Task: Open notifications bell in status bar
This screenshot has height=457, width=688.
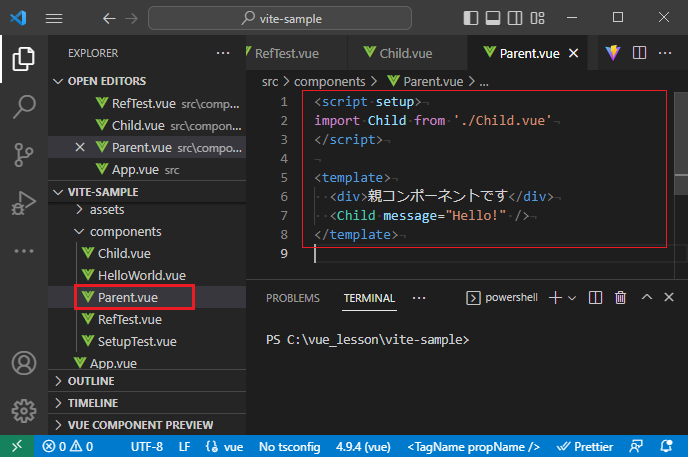Action: (666, 446)
